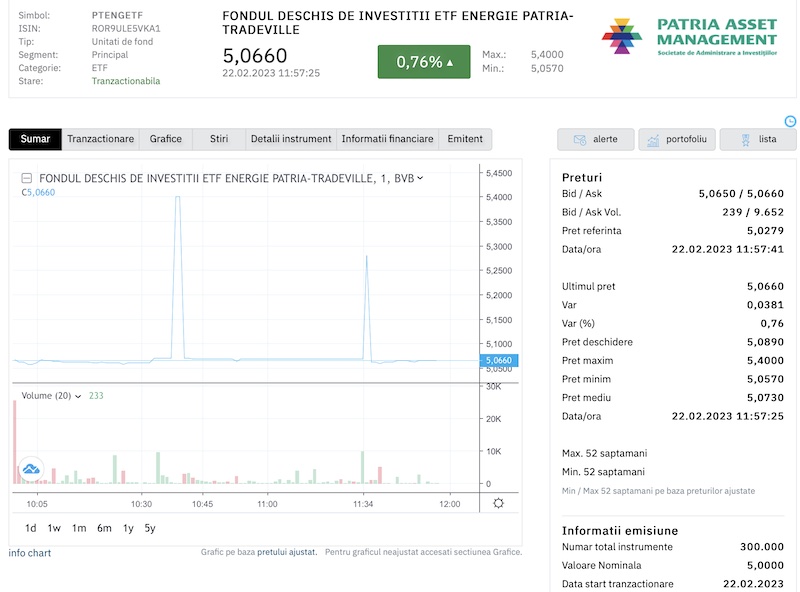Click the volume value 233 on chart
This screenshot has height=592, width=800.
point(96,396)
